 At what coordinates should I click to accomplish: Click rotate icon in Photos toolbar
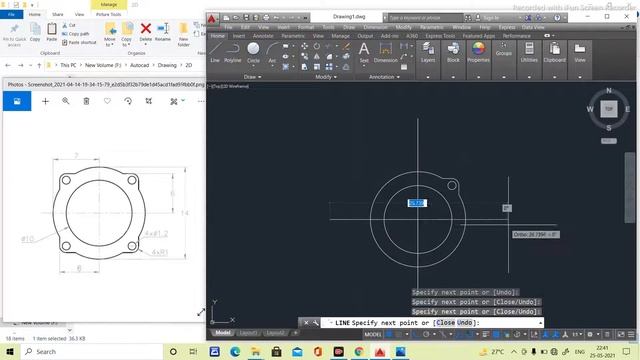(x=128, y=101)
